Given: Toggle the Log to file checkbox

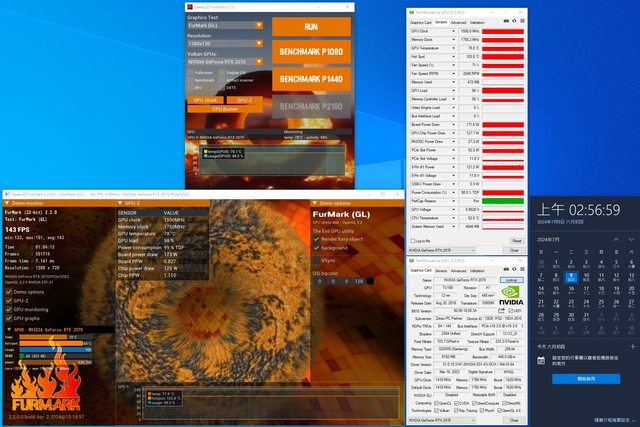Looking at the screenshot, I should (x=412, y=240).
